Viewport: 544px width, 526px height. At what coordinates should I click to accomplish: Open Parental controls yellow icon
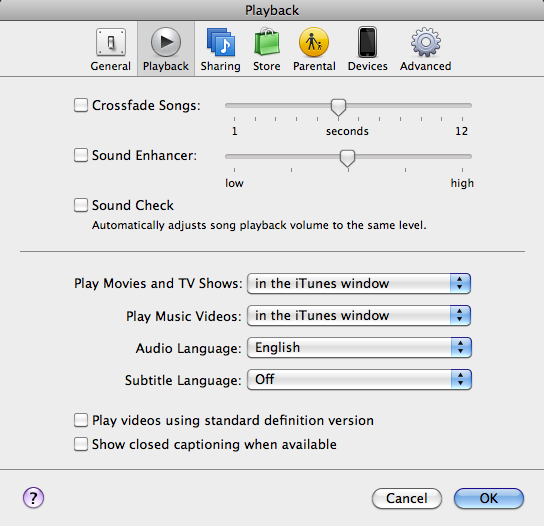[314, 42]
